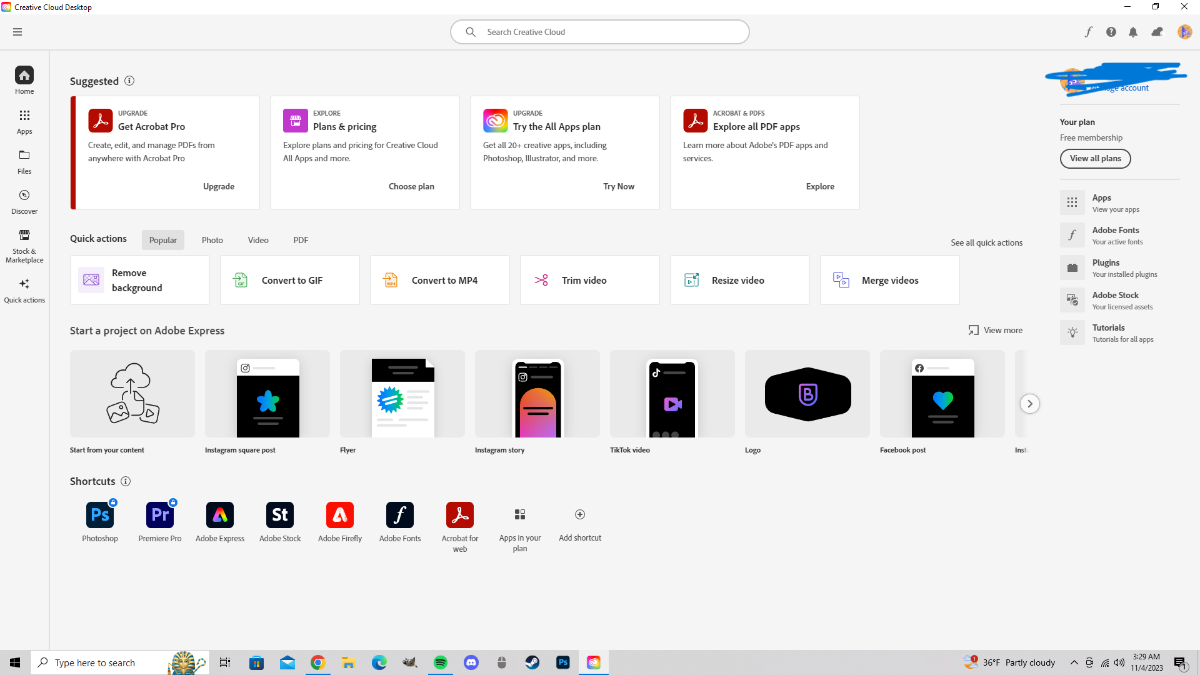Select the PDF quick actions tab
Screen dimensions: 1200x675
coord(301,240)
